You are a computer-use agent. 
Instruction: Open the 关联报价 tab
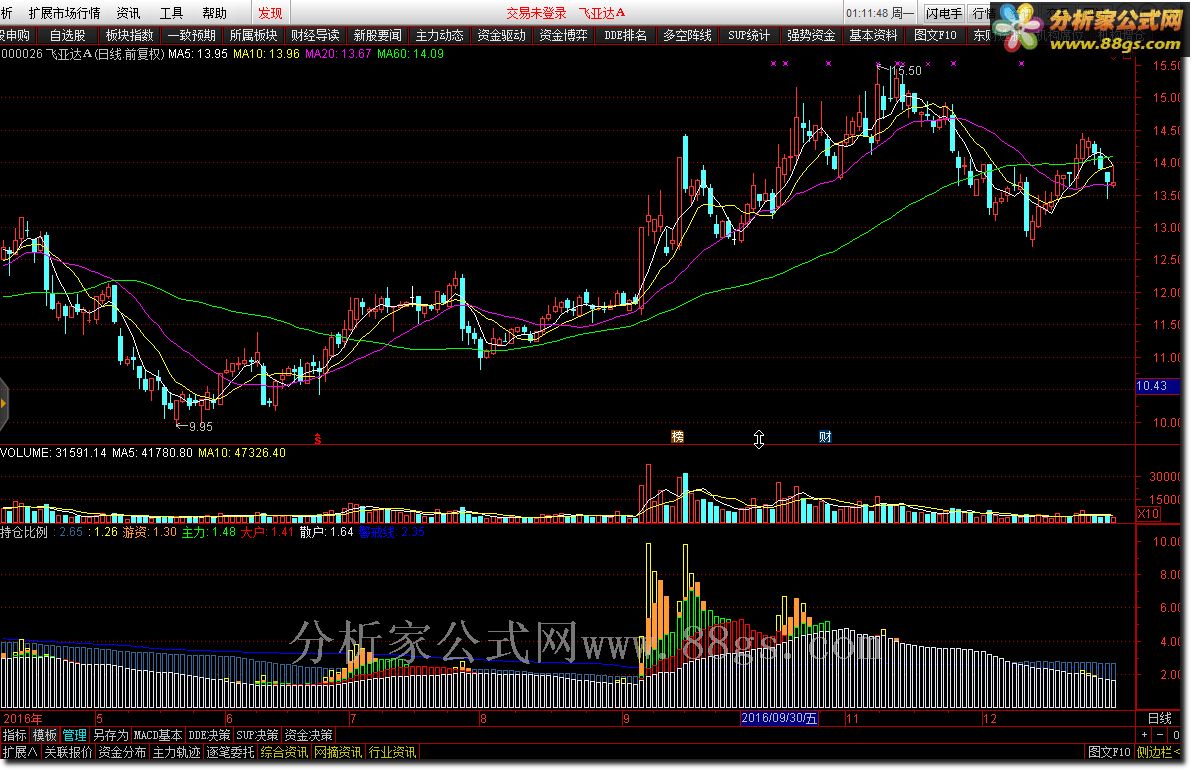tap(68, 752)
